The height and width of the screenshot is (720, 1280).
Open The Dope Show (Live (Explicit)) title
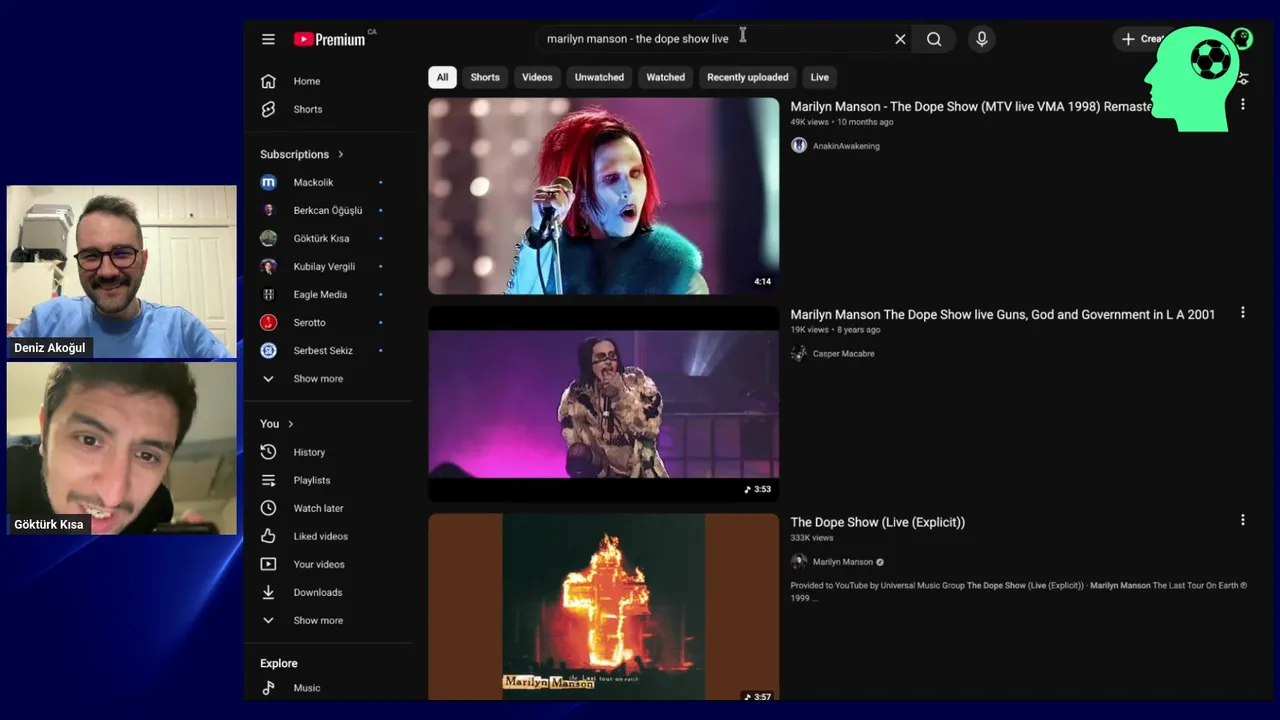[877, 522]
